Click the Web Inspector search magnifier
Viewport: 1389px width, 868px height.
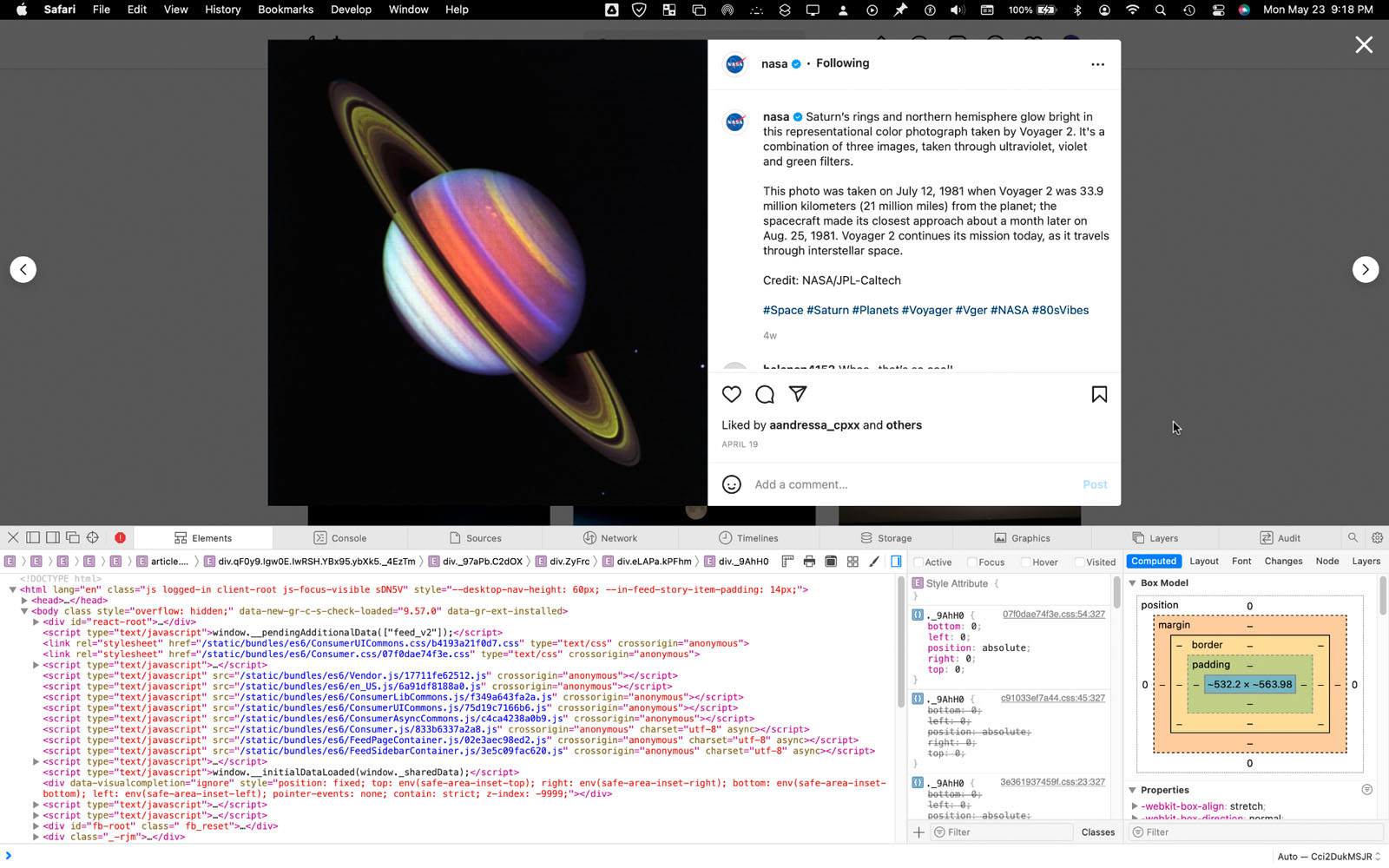tap(1353, 538)
